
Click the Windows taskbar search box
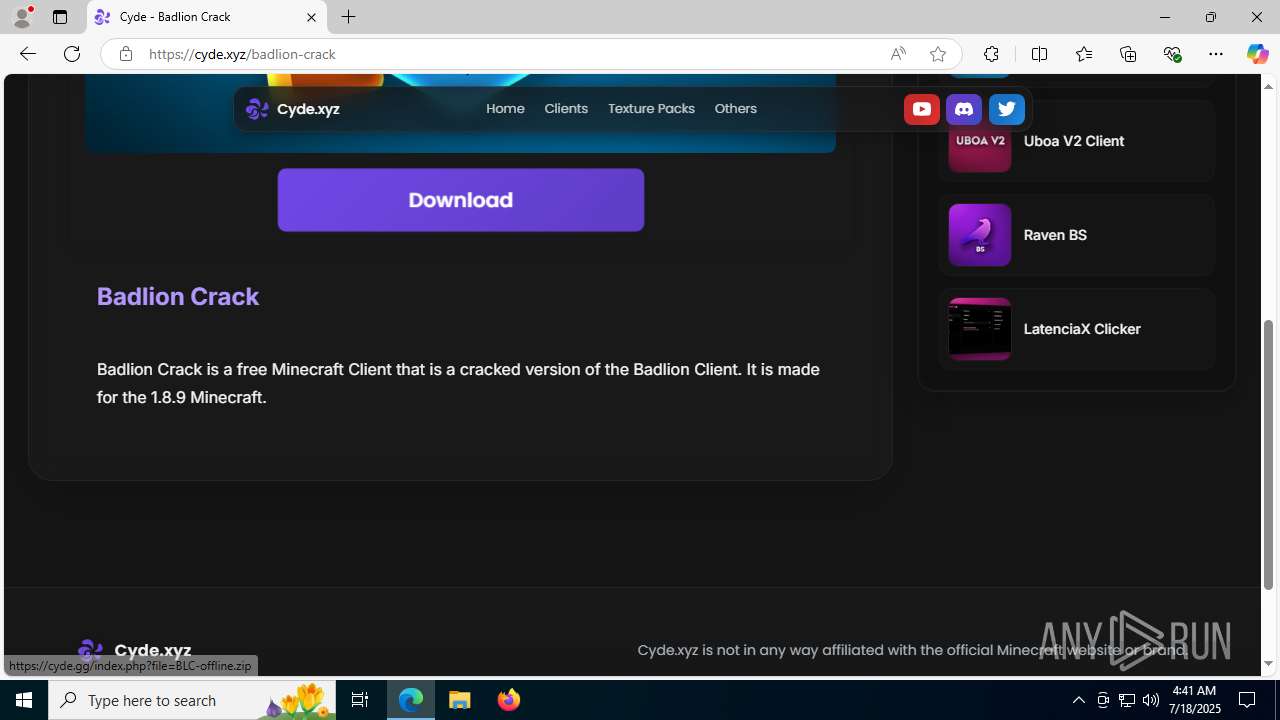coord(194,700)
